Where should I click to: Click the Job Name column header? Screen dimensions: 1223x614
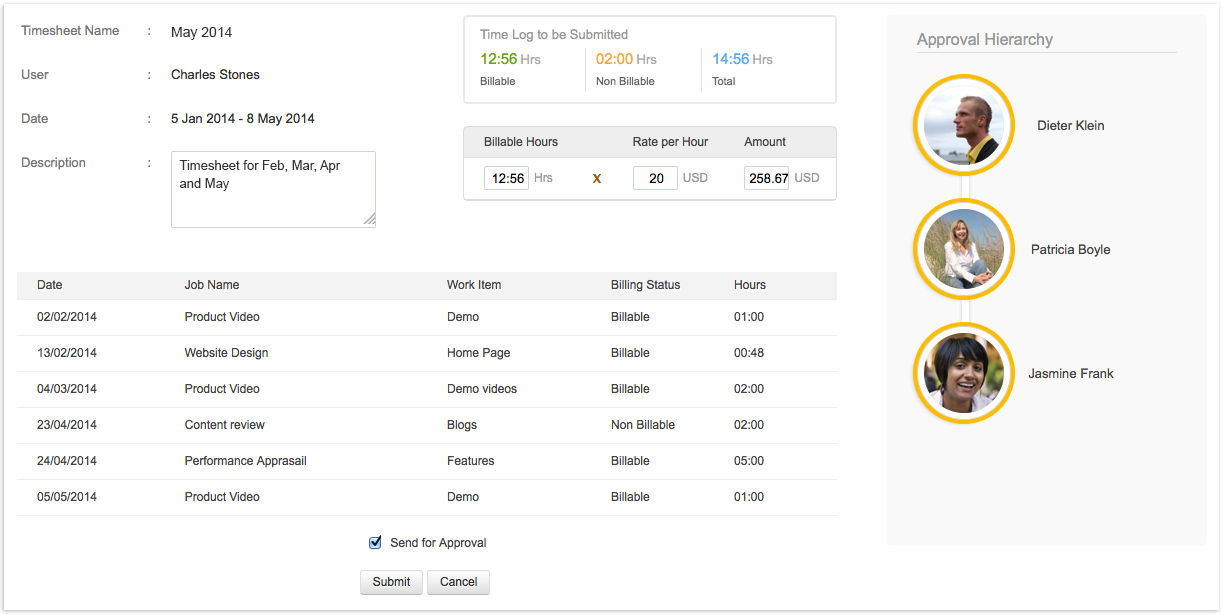coord(212,285)
